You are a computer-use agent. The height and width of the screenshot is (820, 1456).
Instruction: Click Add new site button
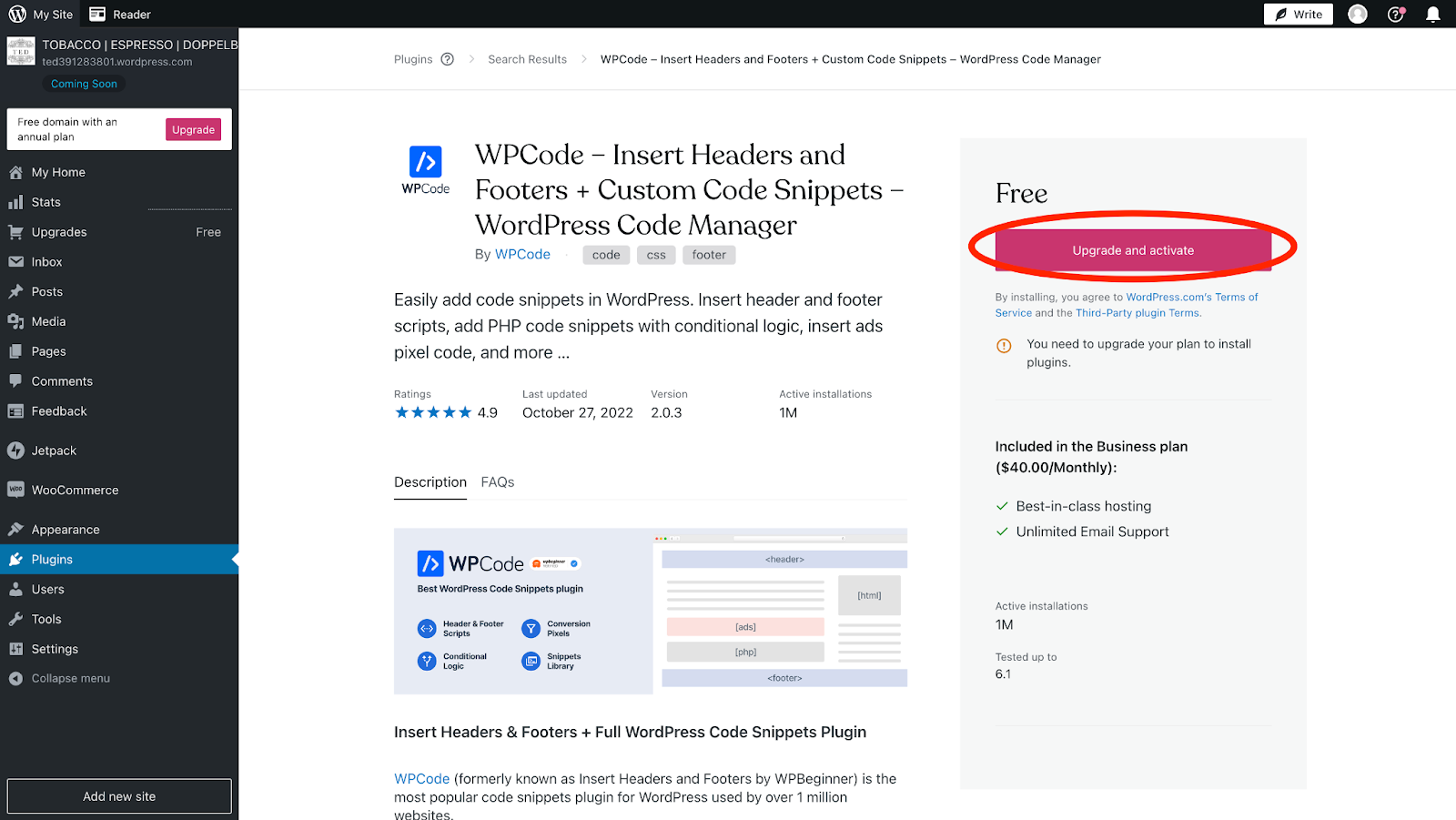point(119,796)
